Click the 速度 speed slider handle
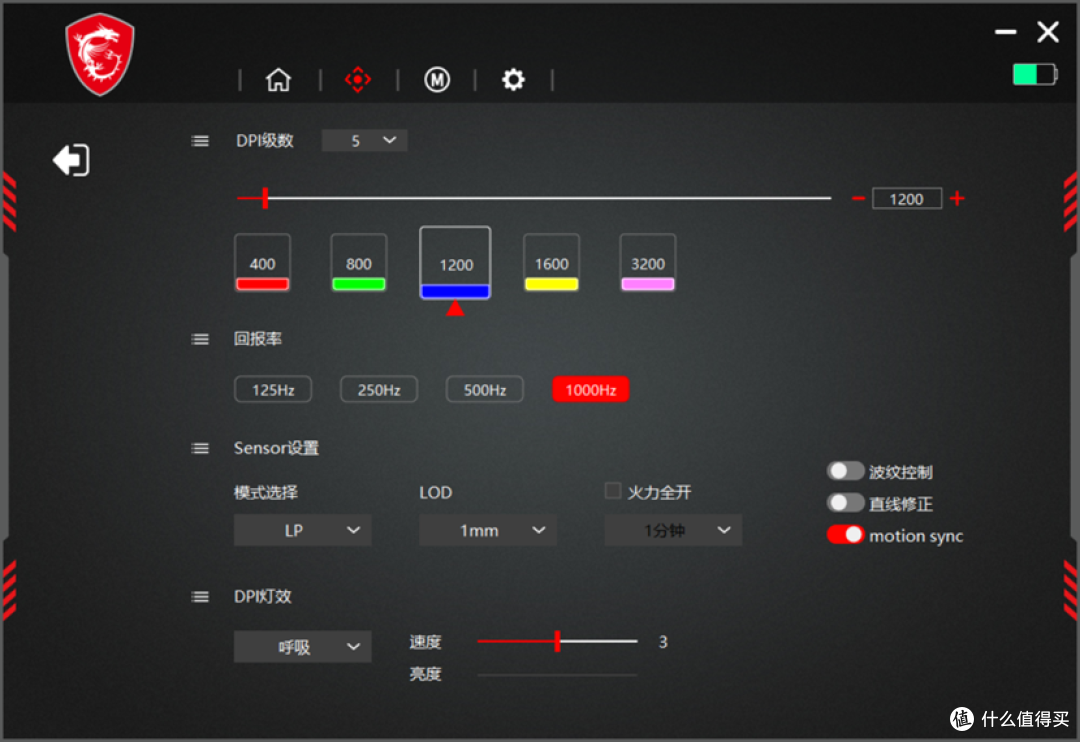Image resolution: width=1080 pixels, height=742 pixels. pos(557,641)
